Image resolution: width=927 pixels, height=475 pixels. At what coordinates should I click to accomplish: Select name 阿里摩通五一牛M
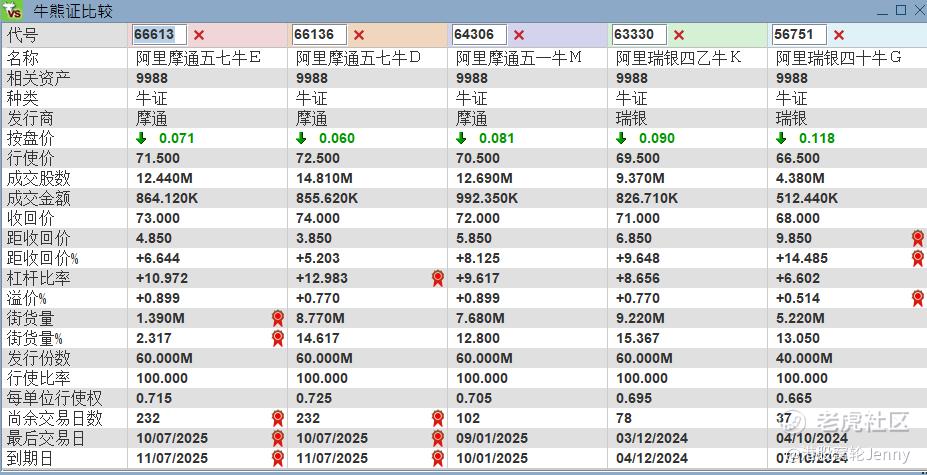click(x=519, y=58)
